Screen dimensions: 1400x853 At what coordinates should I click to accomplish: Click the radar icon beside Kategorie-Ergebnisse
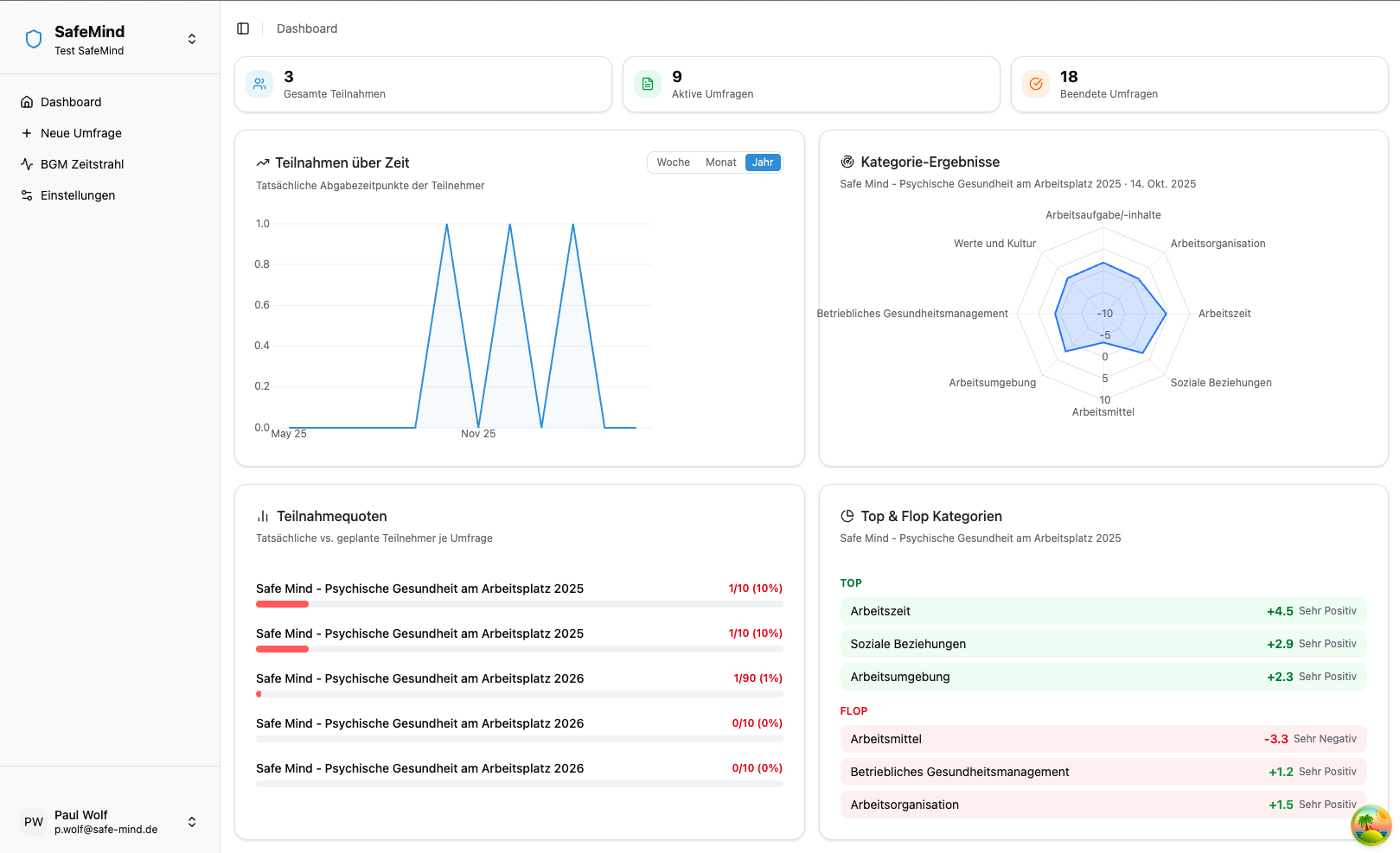[846, 162]
